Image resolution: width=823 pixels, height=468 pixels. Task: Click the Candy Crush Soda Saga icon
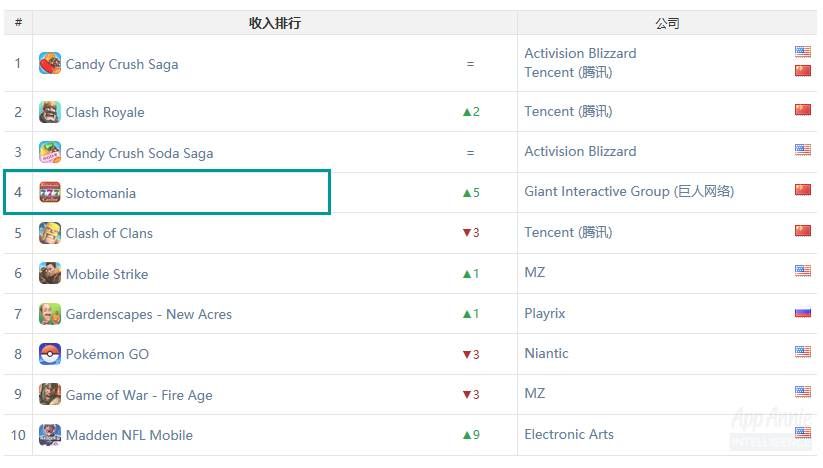coord(50,153)
